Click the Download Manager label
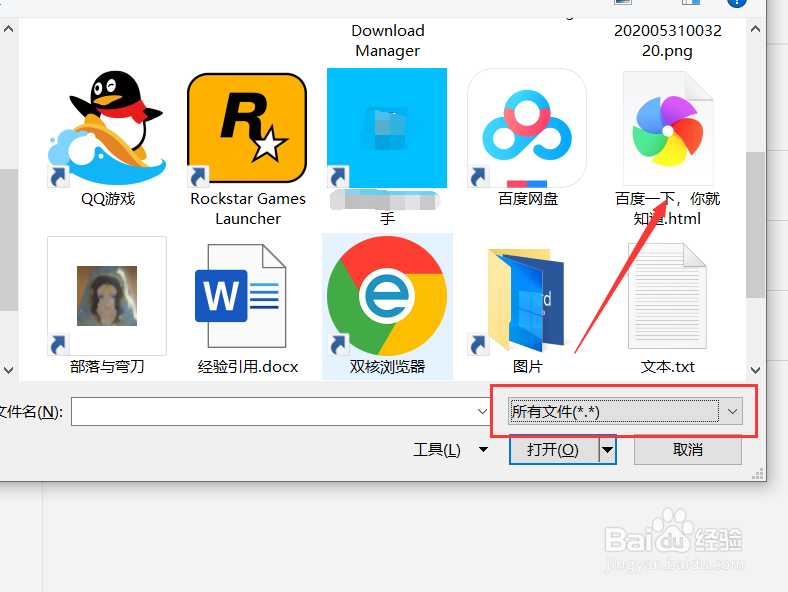This screenshot has width=788, height=592. pos(387,41)
